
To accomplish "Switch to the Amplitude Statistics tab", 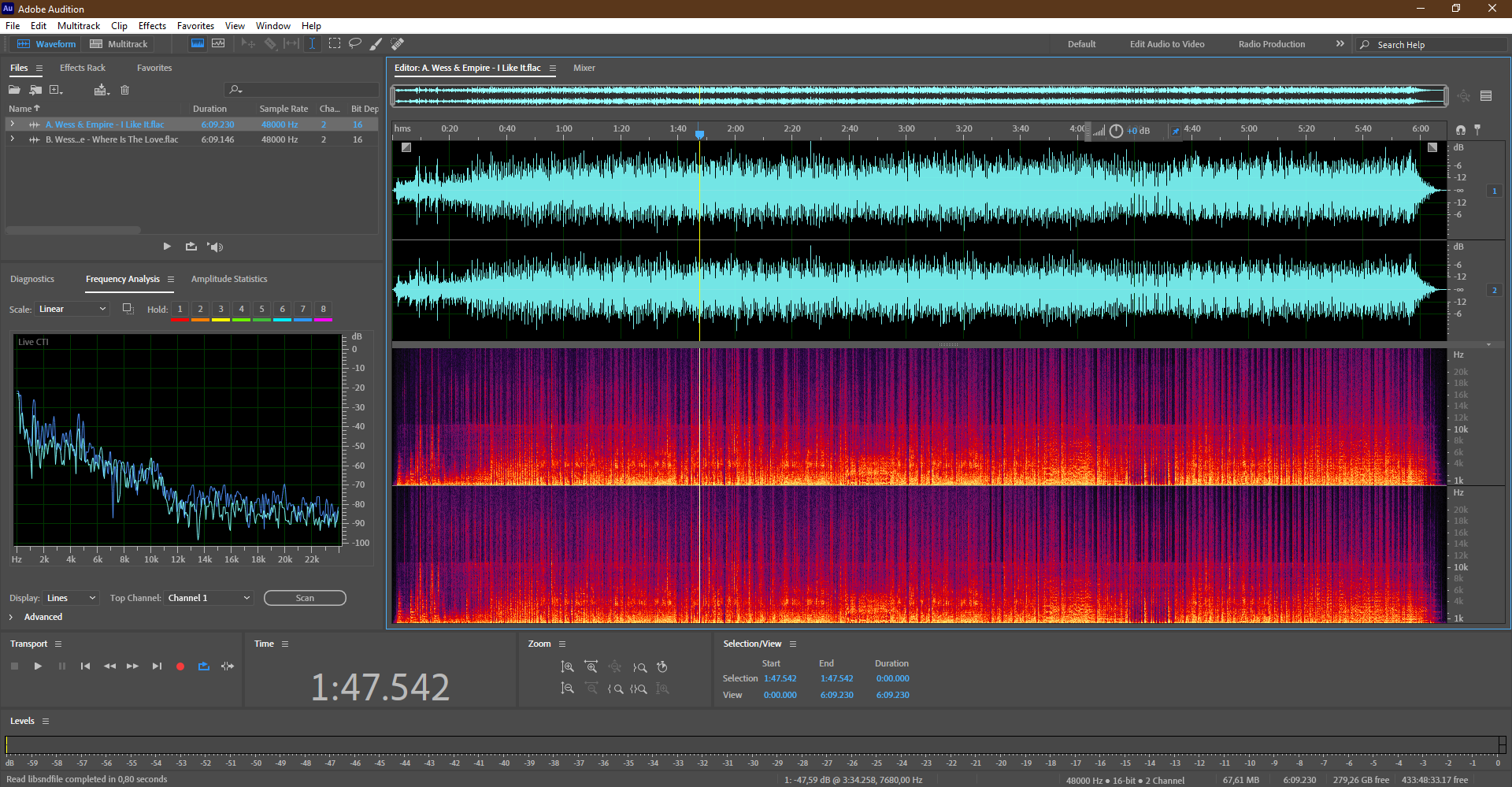I will [229, 279].
